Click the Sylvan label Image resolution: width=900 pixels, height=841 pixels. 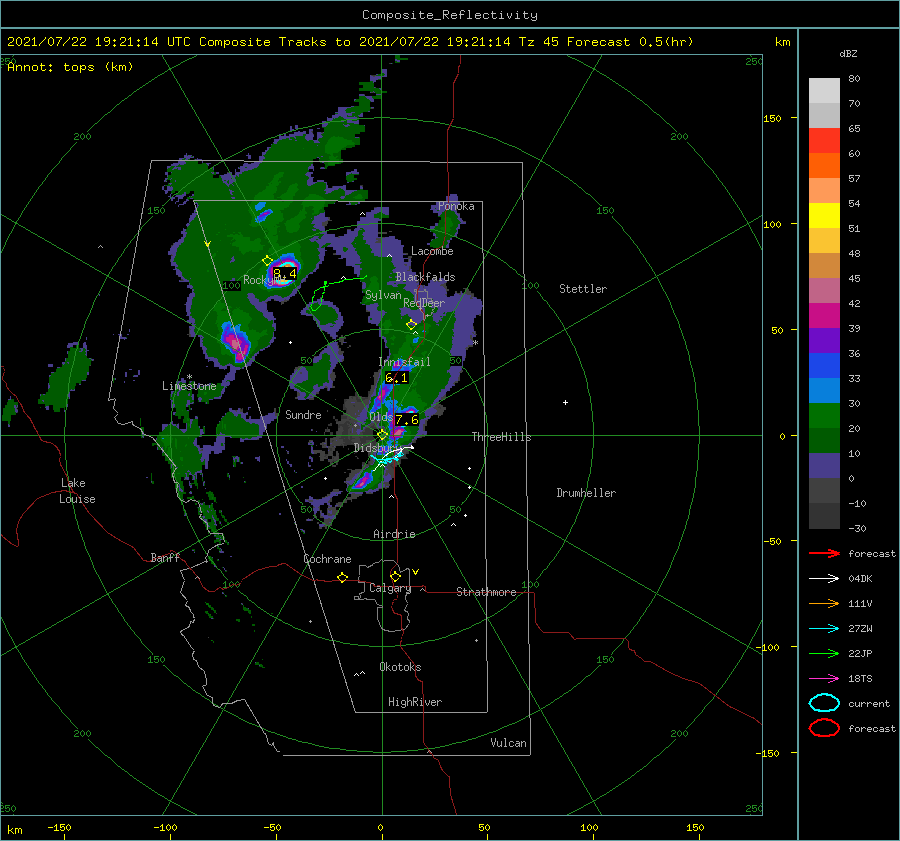click(x=383, y=295)
